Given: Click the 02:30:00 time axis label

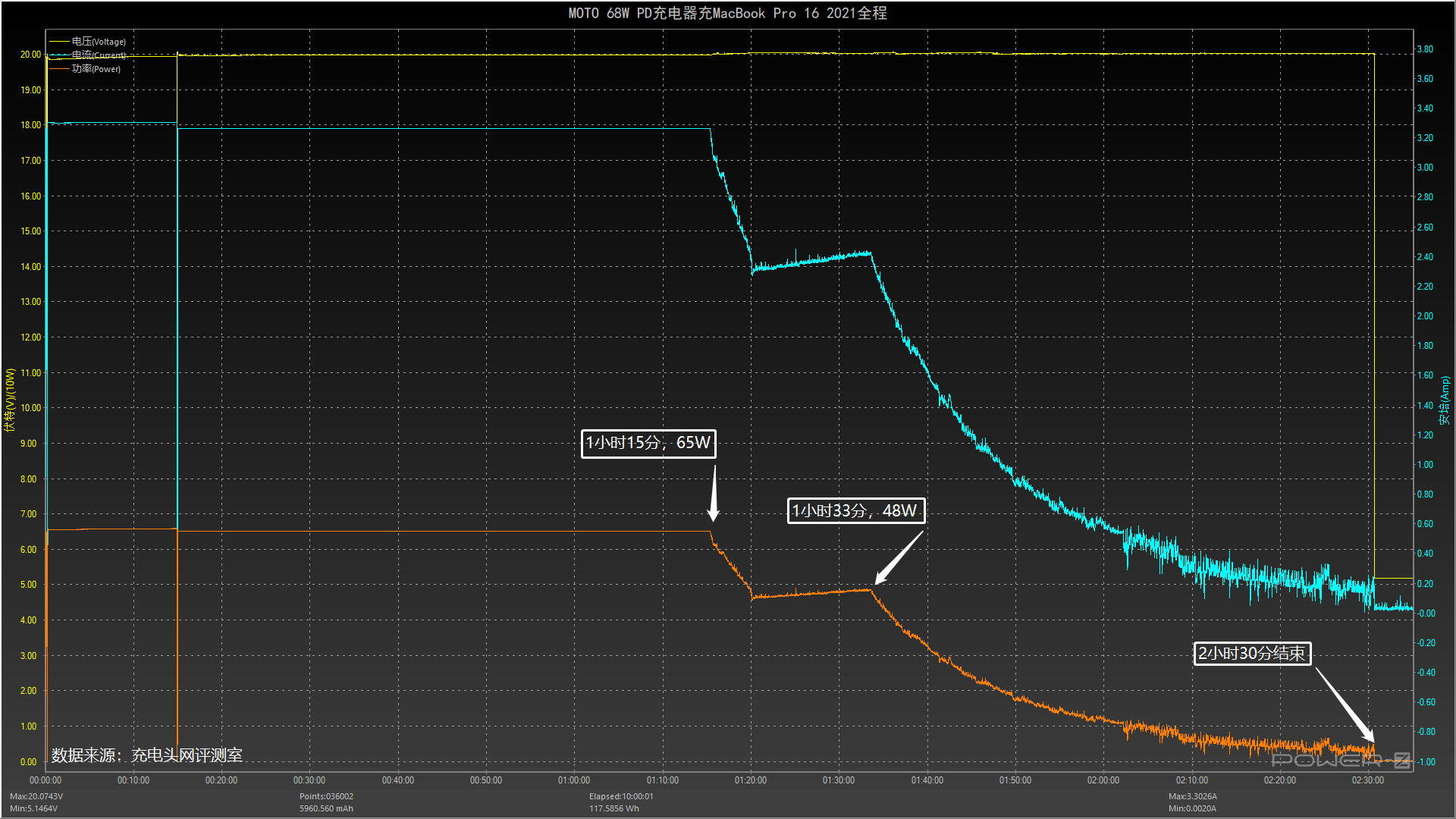Looking at the screenshot, I should coord(1368,780).
